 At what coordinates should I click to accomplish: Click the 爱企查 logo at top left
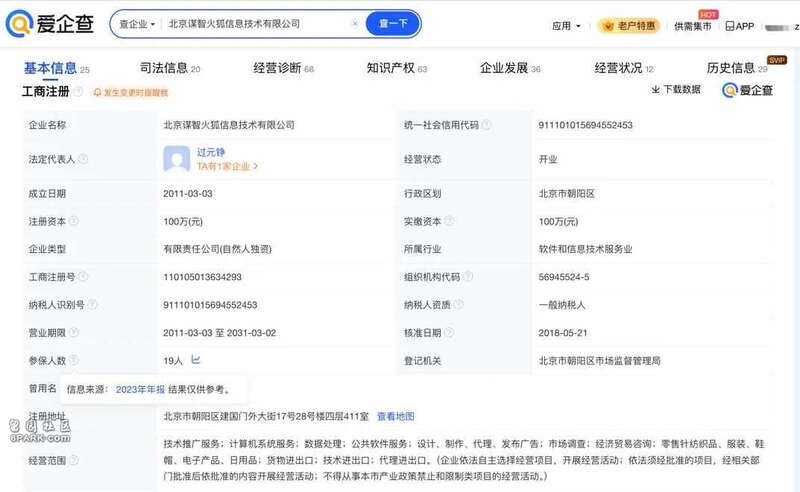coord(49,23)
